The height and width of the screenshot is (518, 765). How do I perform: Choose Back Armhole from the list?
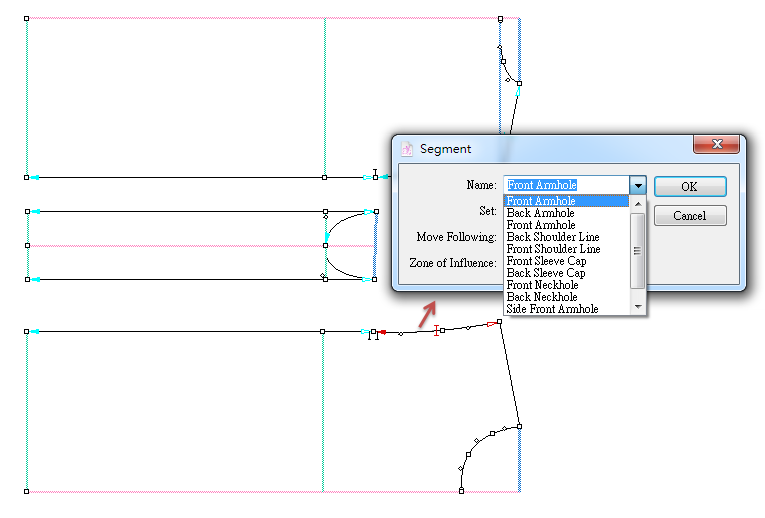(x=541, y=213)
